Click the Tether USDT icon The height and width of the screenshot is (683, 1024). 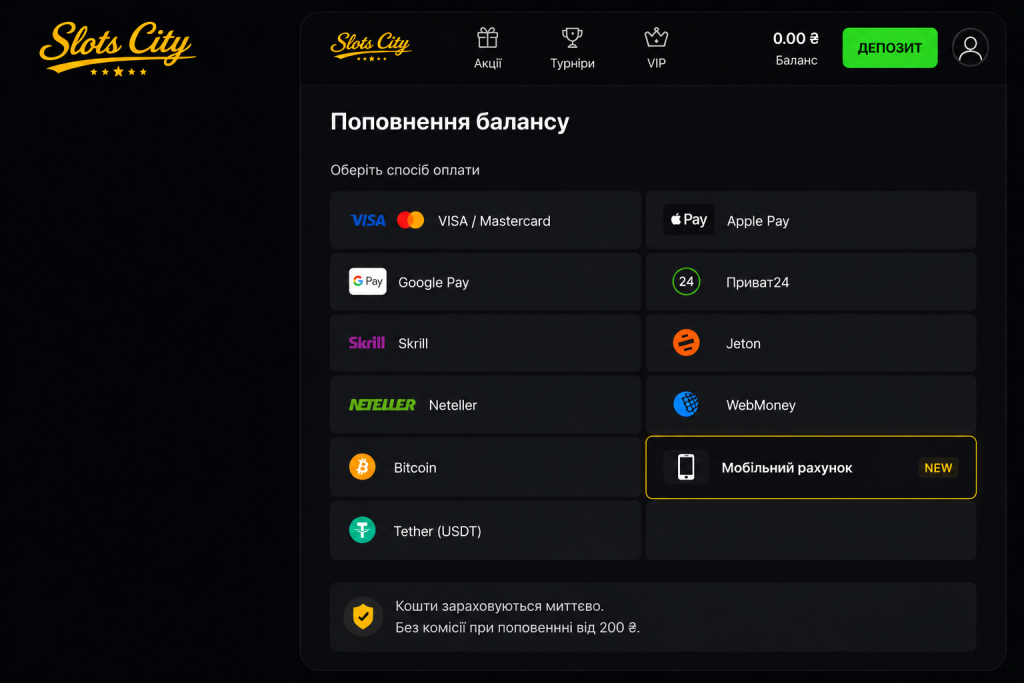point(362,530)
